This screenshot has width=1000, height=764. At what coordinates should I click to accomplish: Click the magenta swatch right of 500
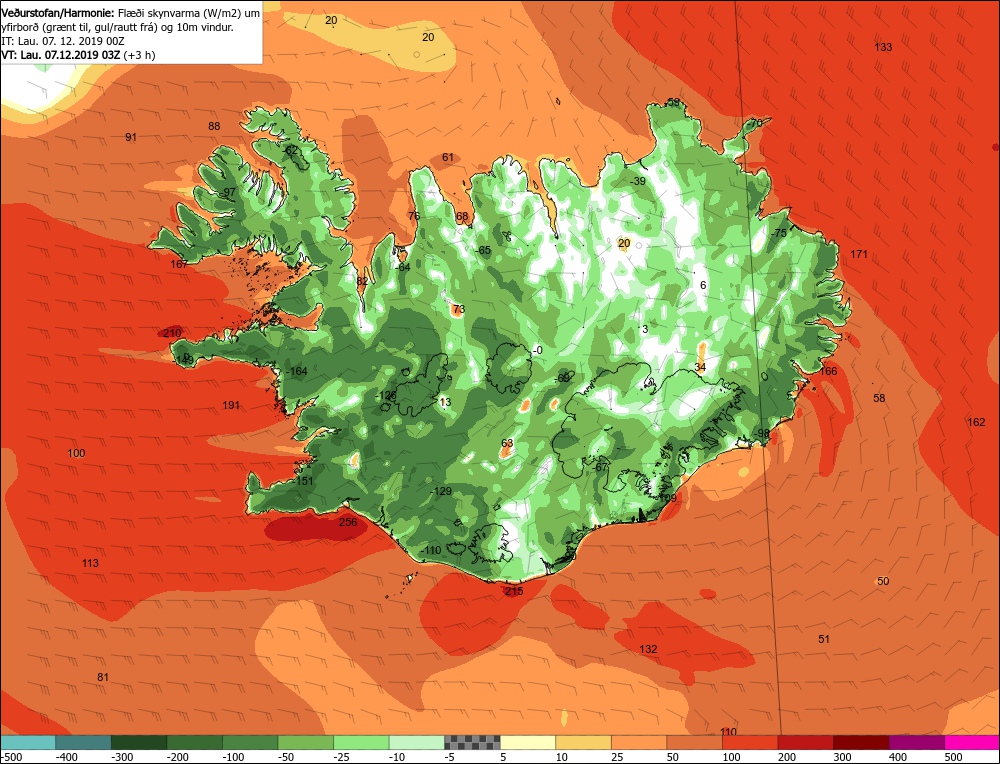coord(972,742)
